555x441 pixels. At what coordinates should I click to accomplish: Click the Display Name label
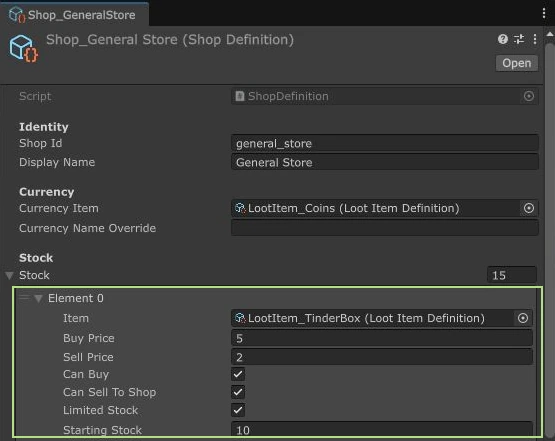tap(57, 162)
